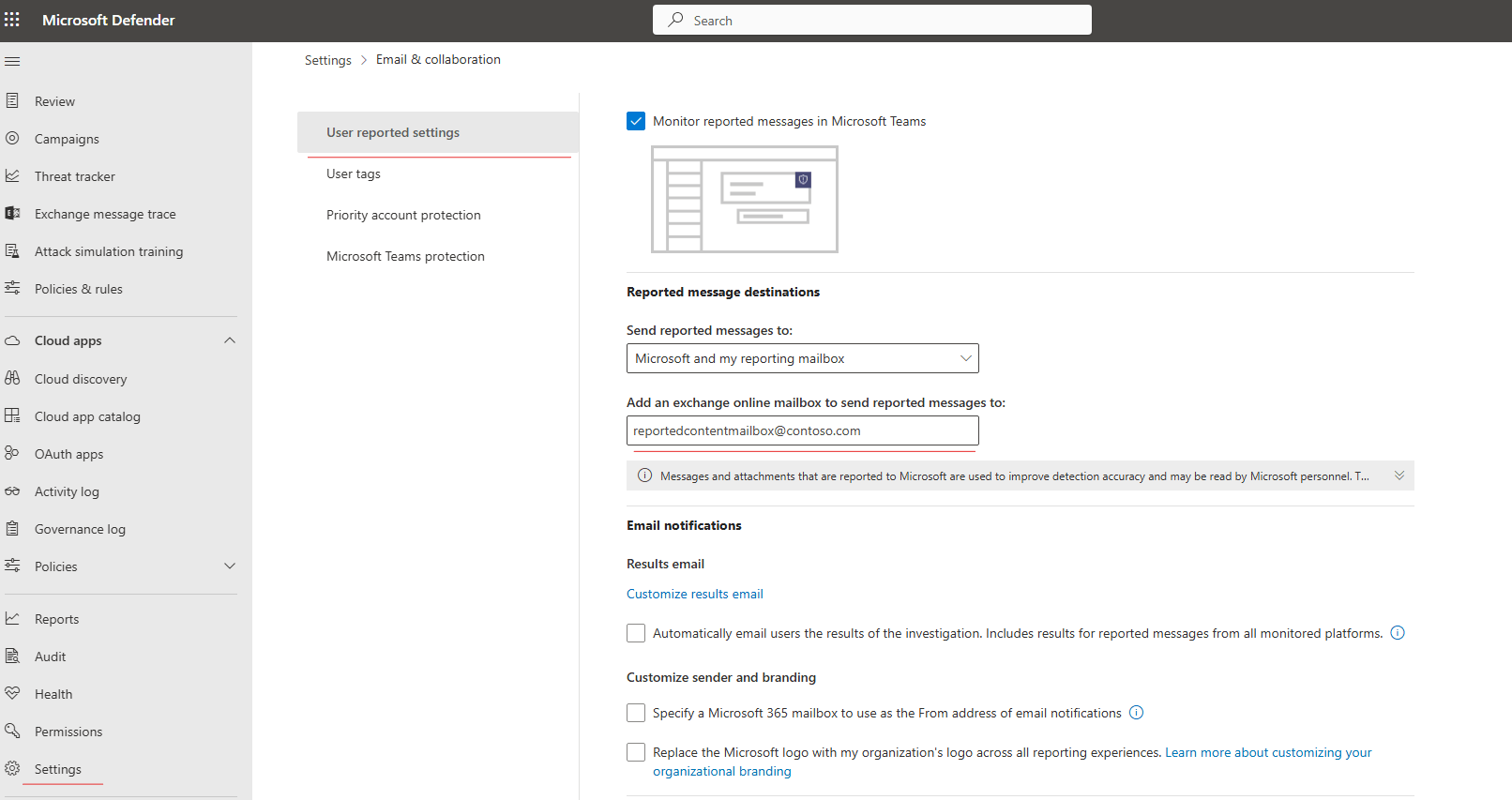1512x800 pixels.
Task: Click the OAuth apps icon
Action: (x=12, y=453)
